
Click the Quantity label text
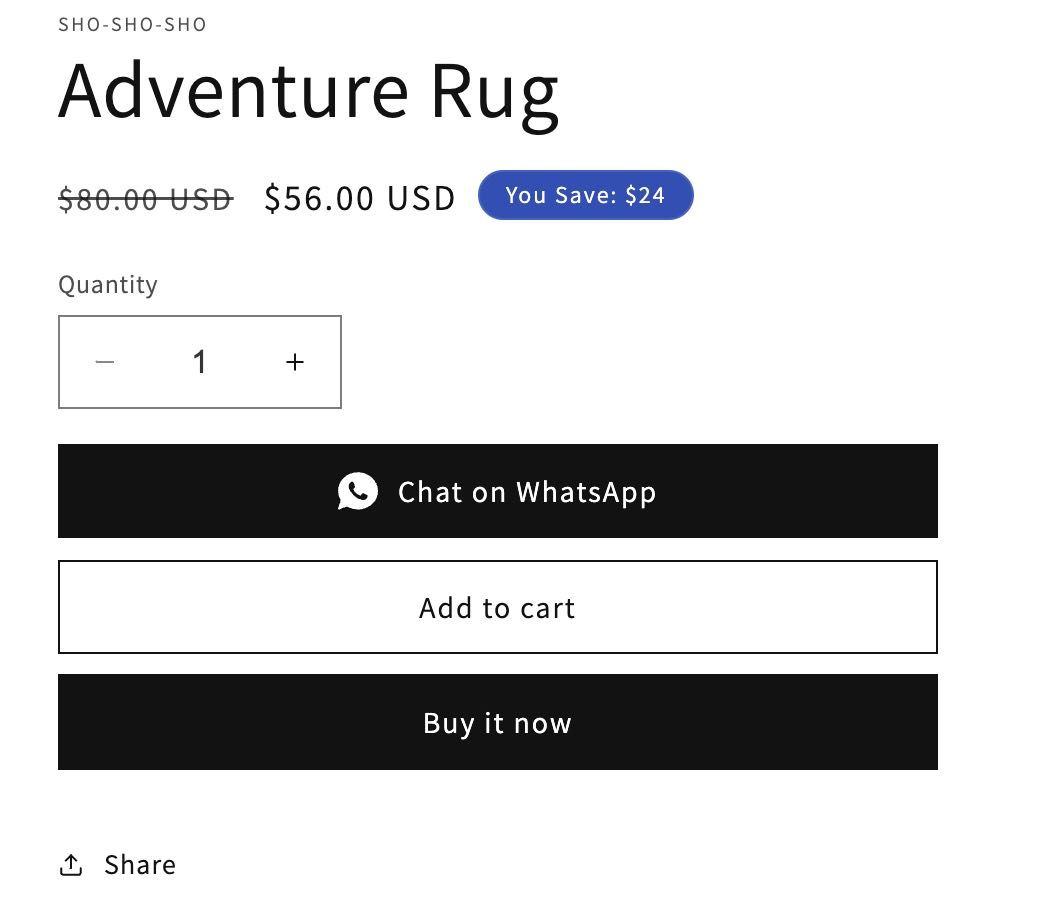108,285
